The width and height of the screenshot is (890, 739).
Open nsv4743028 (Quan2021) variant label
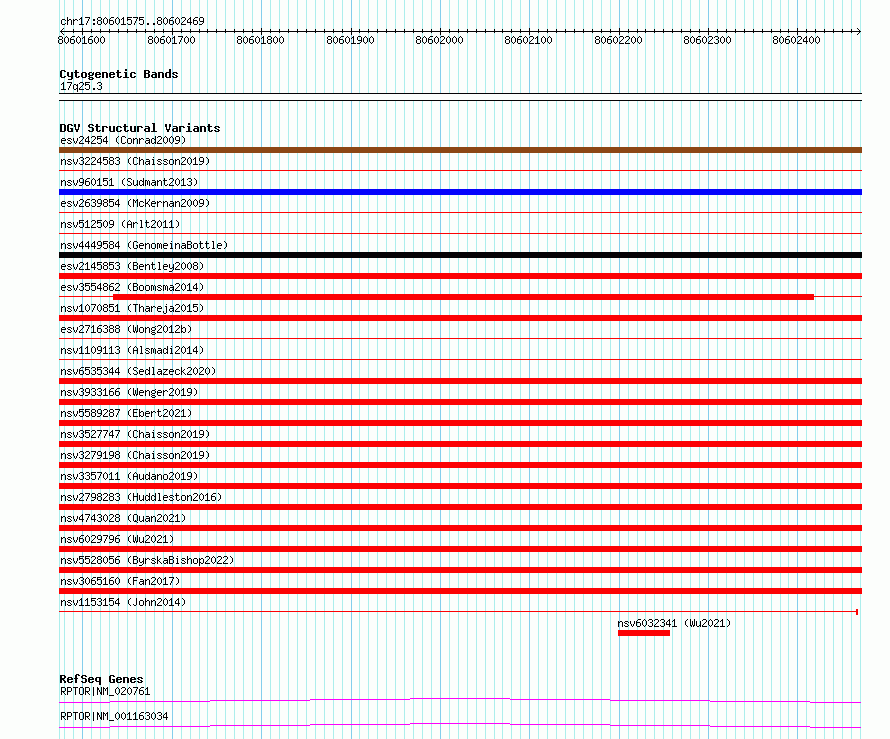click(x=123, y=518)
